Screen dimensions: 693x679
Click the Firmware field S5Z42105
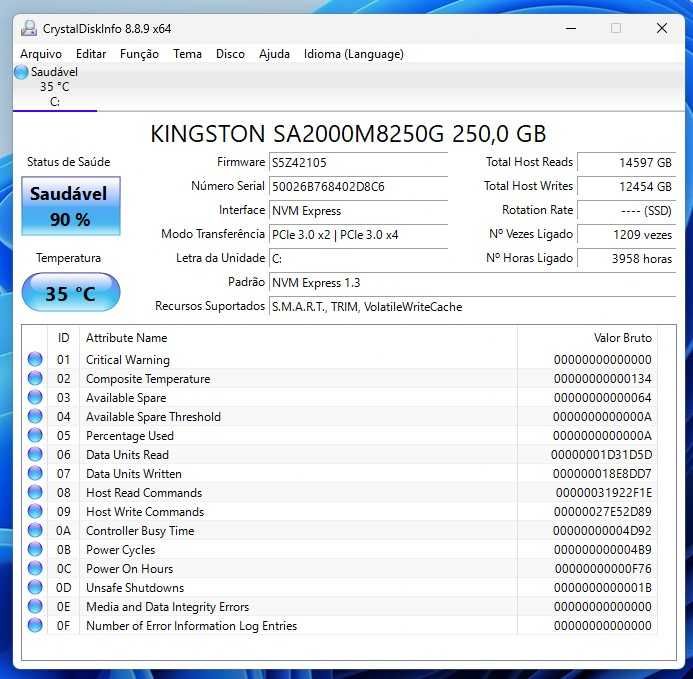click(358, 163)
